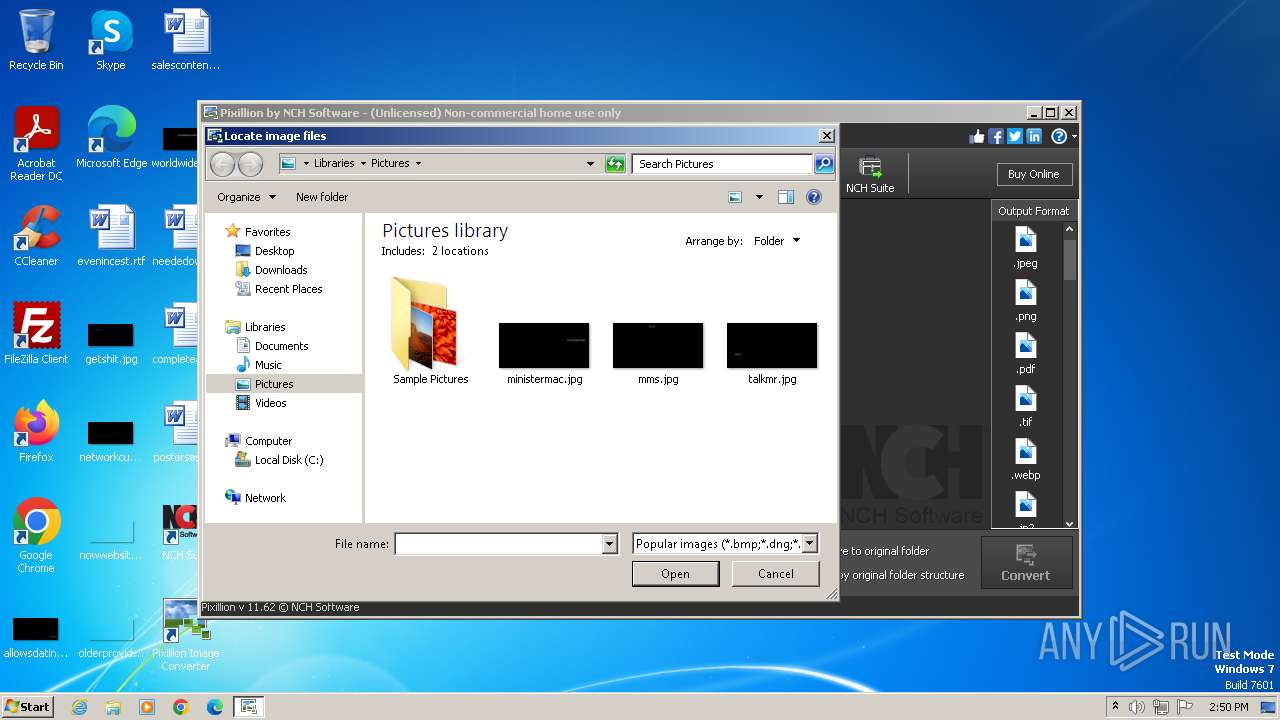Open the Pixillion help dropdown arrow
Image resolution: width=1280 pixels, height=720 pixels.
tap(1074, 136)
